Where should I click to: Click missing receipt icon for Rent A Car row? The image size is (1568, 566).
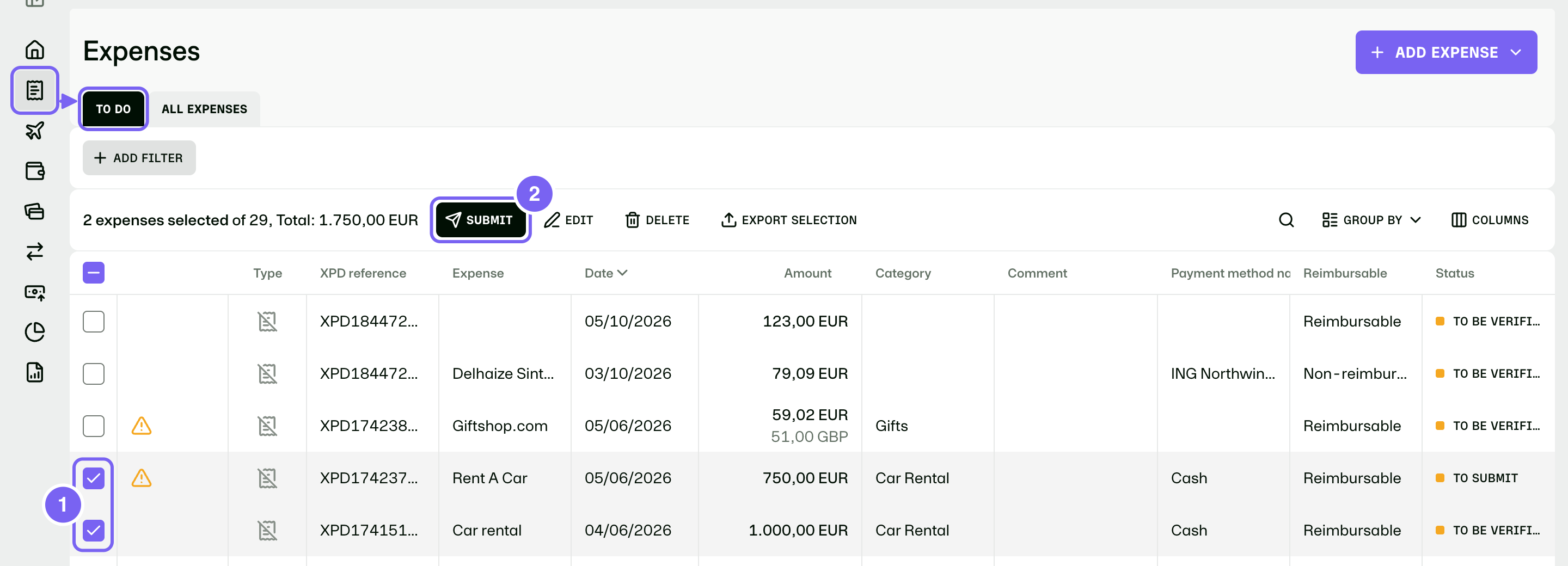click(x=267, y=478)
